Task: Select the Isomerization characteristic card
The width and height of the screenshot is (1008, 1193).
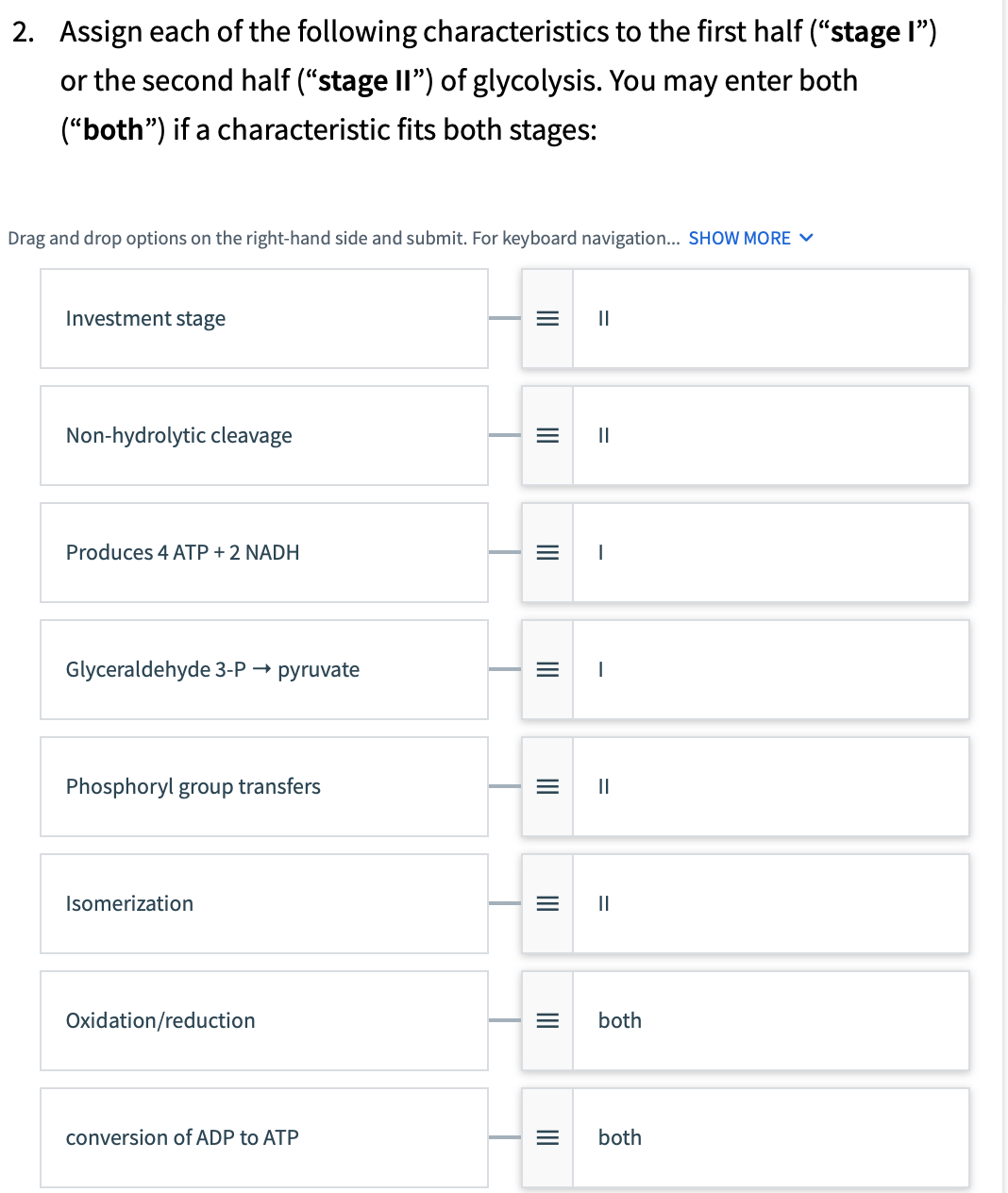Action: [264, 903]
